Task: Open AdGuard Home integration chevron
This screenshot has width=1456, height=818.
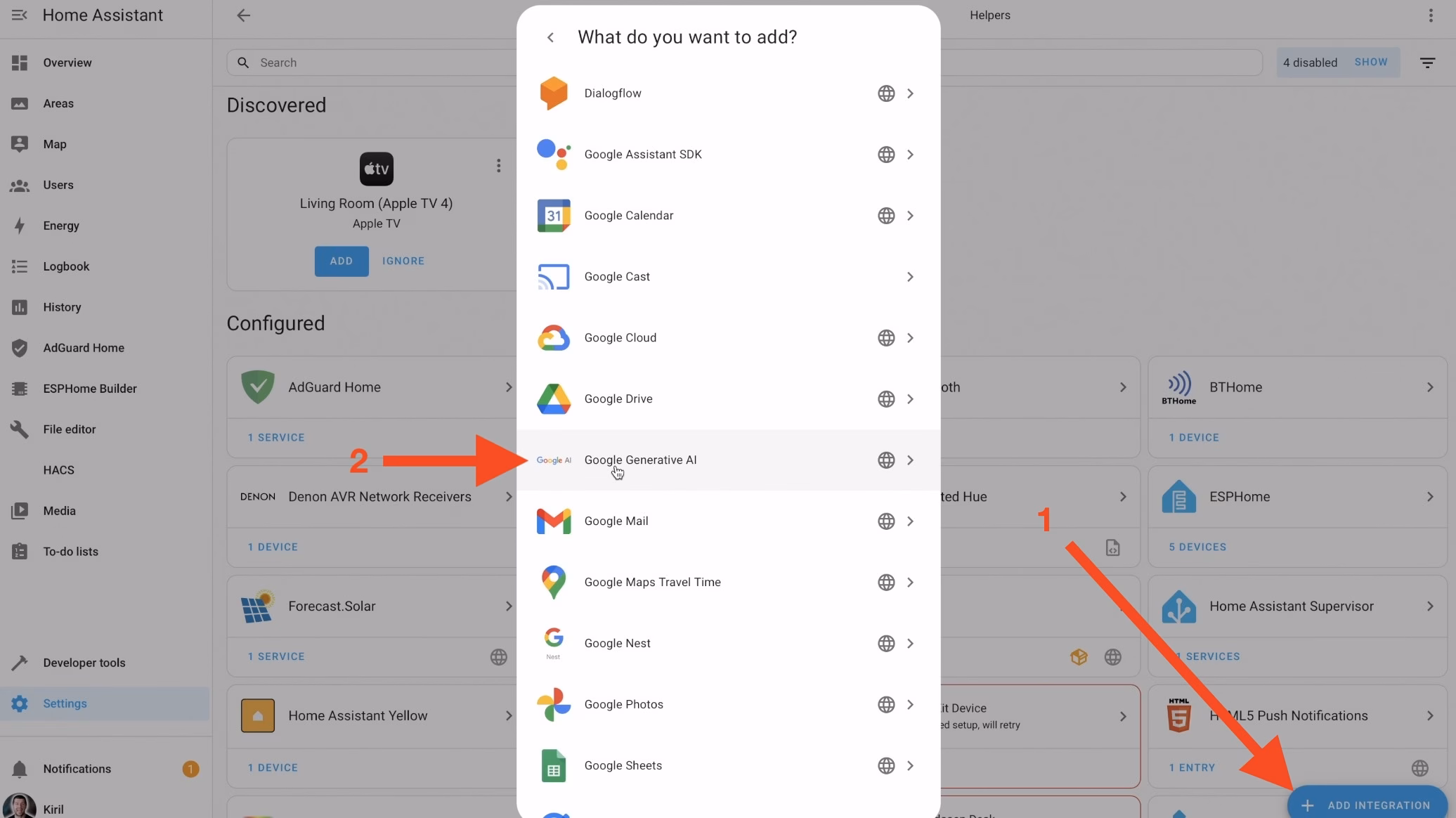Action: point(508,387)
